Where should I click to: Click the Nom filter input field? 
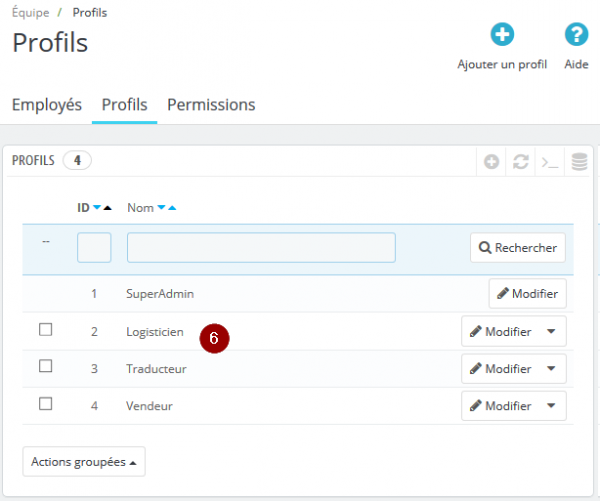(261, 248)
